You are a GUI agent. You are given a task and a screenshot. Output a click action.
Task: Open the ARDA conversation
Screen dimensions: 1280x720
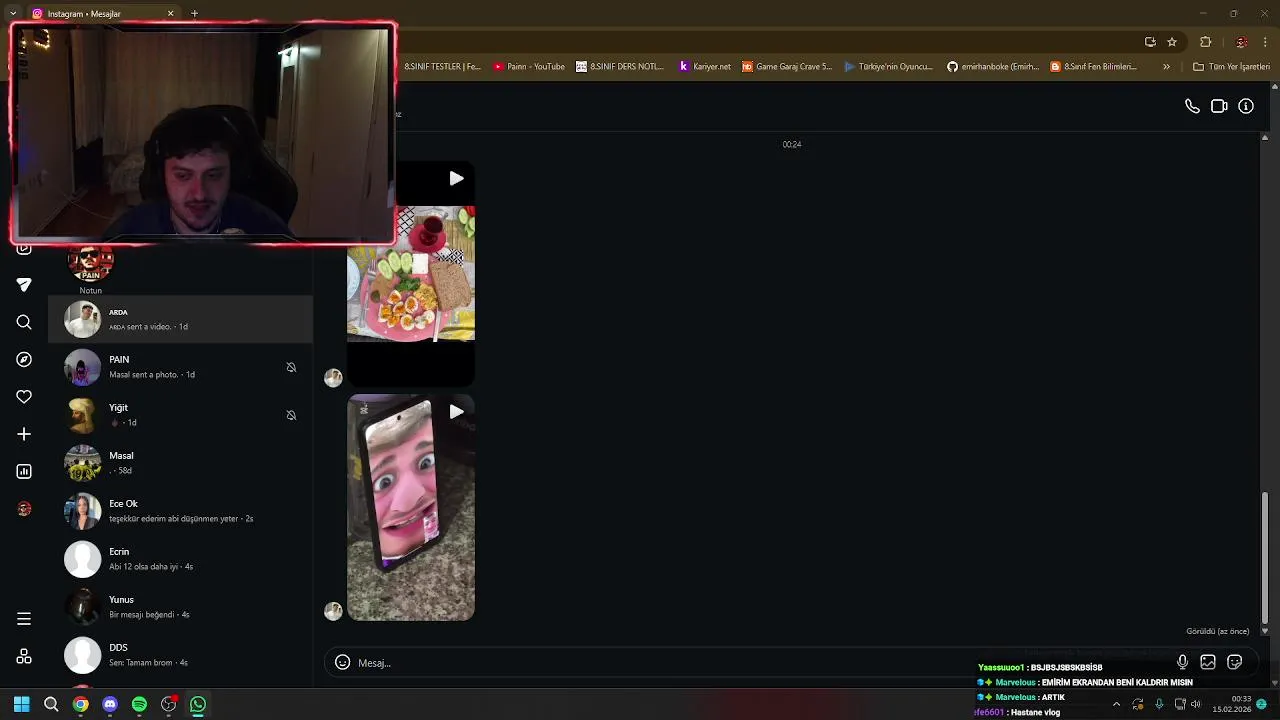click(x=181, y=319)
